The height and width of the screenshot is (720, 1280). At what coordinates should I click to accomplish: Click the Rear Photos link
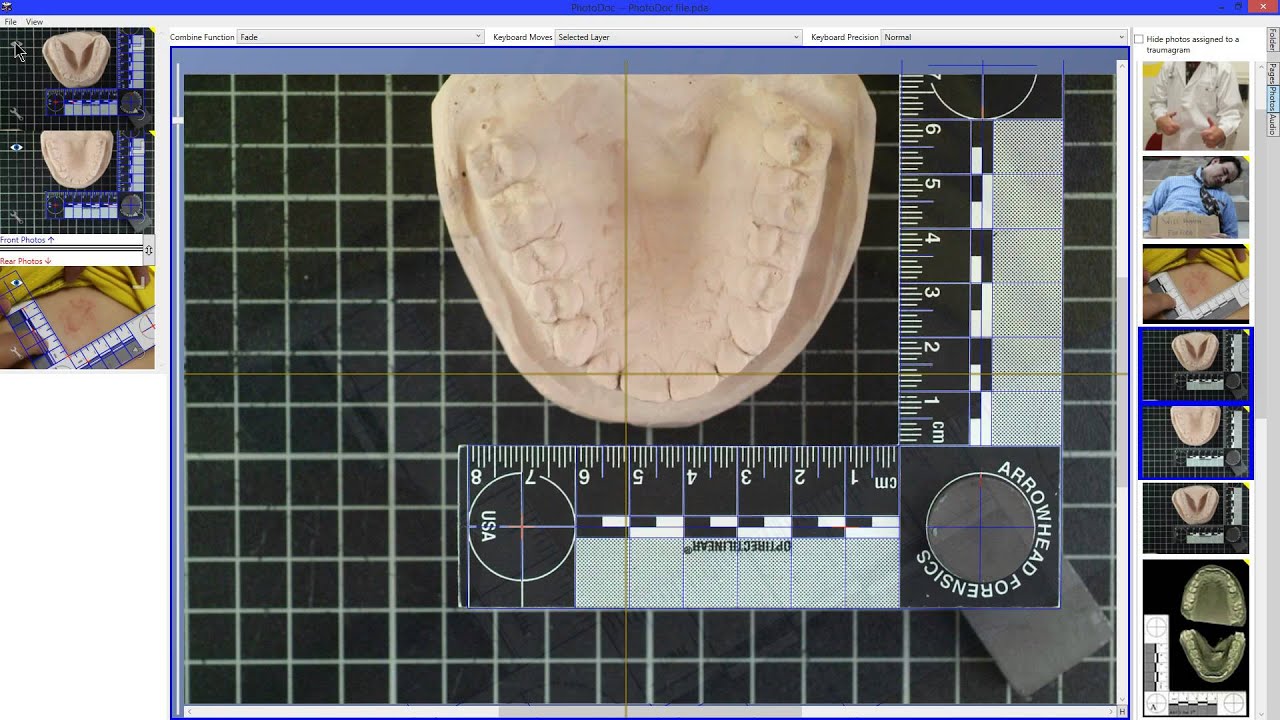pyautogui.click(x=25, y=261)
